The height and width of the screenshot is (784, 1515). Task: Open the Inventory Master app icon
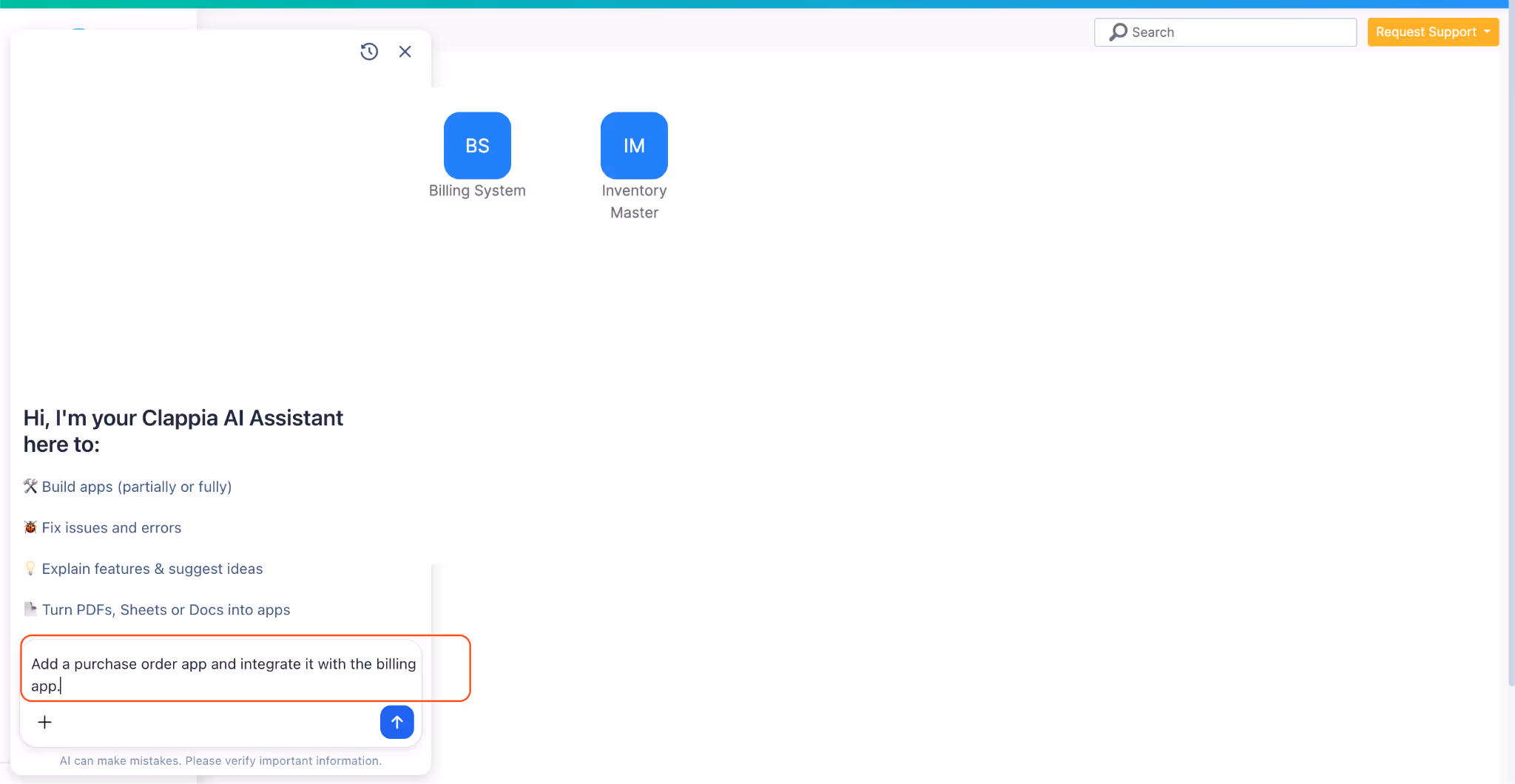coord(633,146)
